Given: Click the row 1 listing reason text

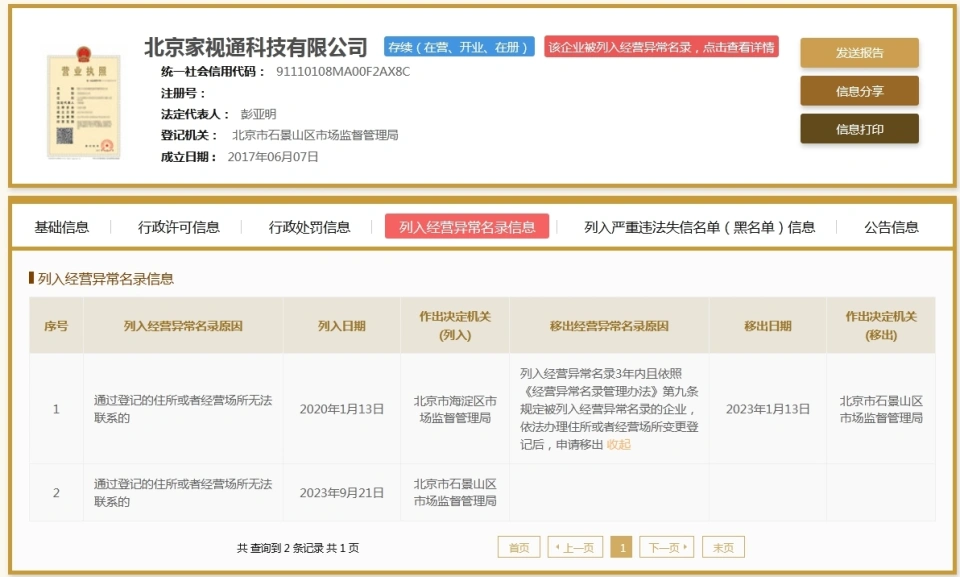Looking at the screenshot, I should [183, 409].
